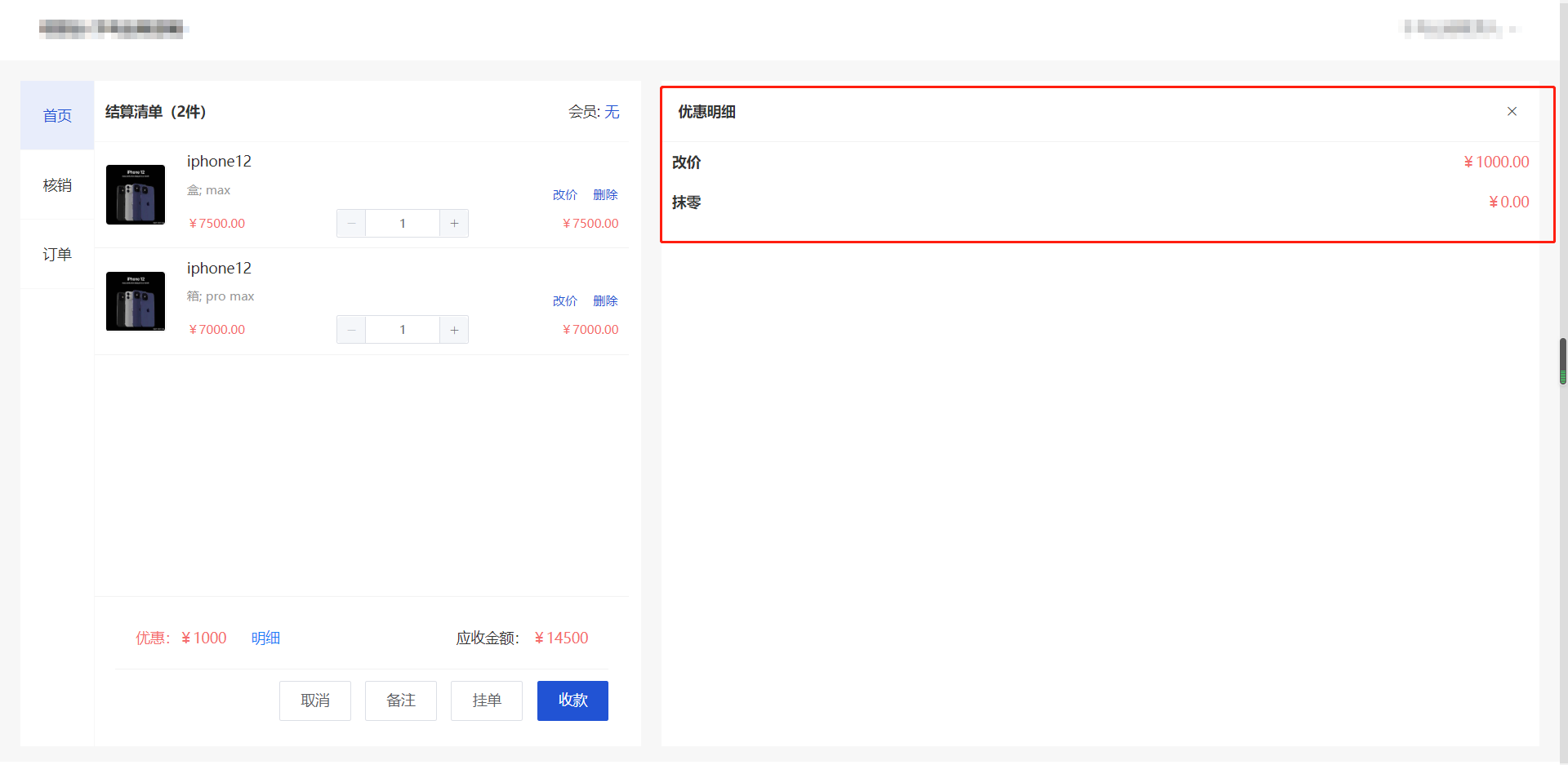1568x765 pixels.
Task: Click quantity input of iphone12 pro max
Action: (403, 330)
